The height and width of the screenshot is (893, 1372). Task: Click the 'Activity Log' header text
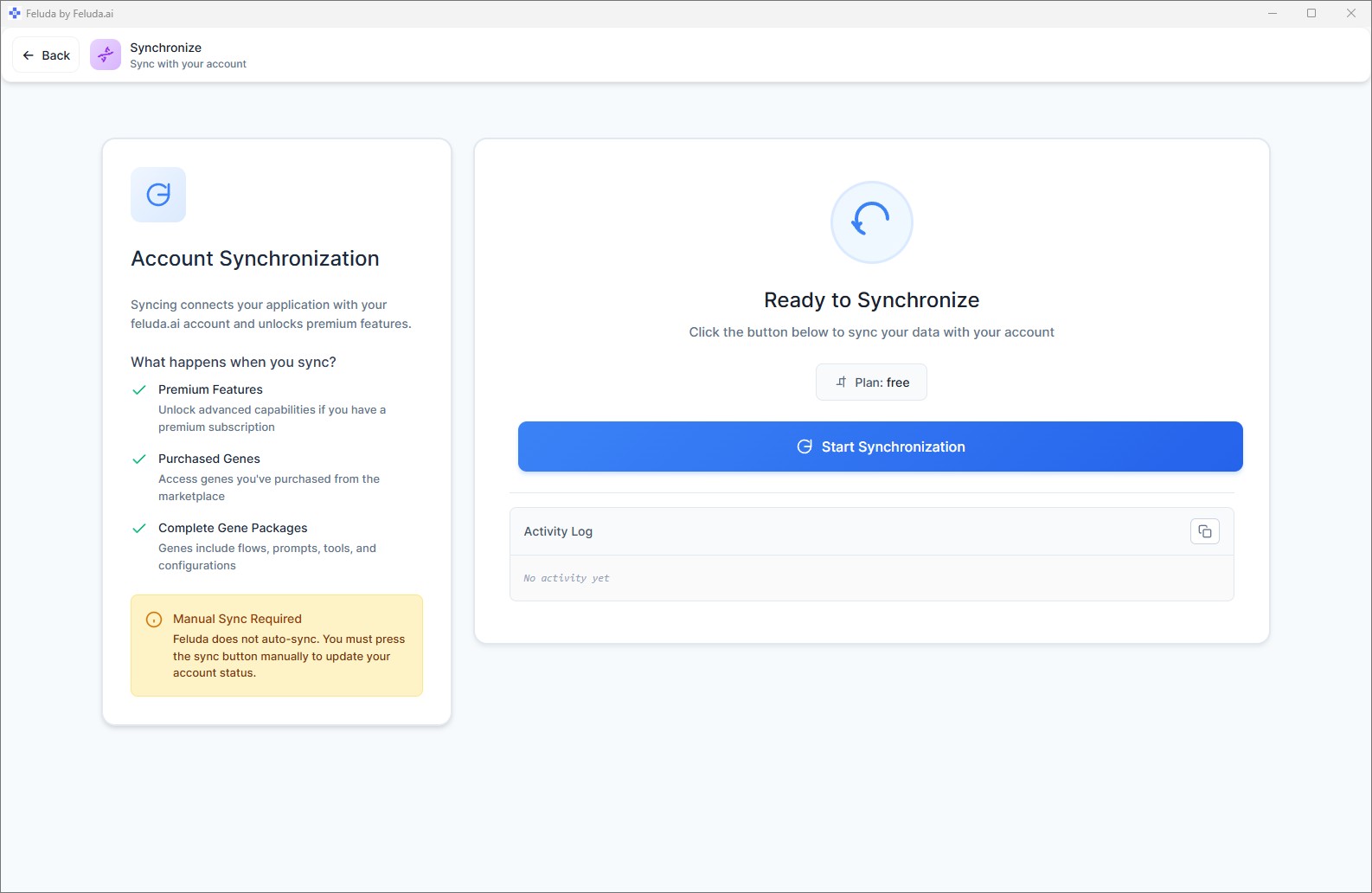coord(558,531)
